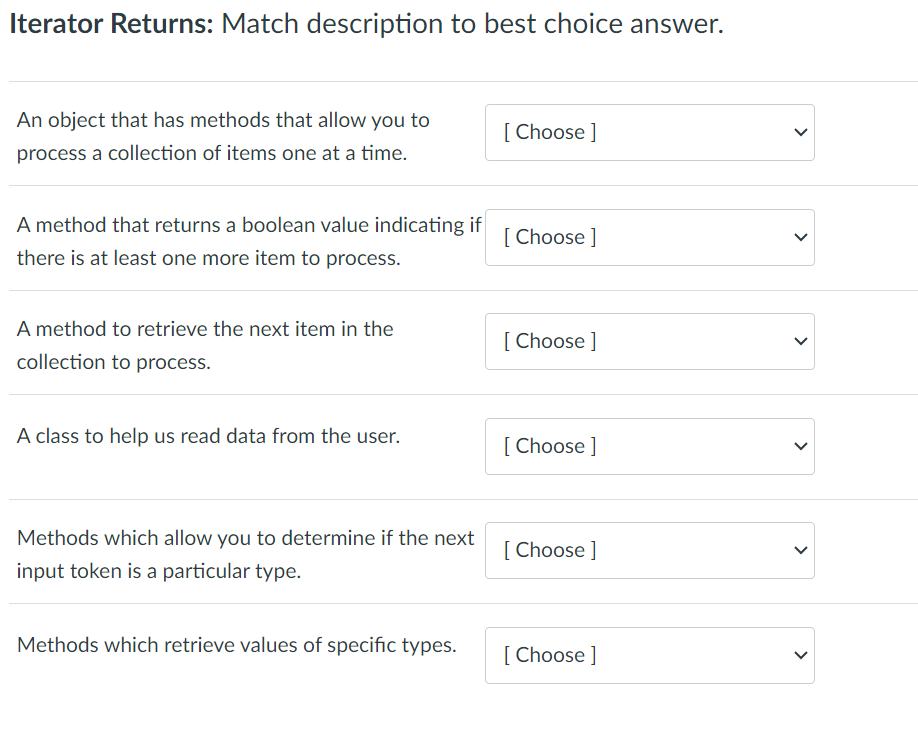The image size is (918, 736).
Task: Open the dropdown for retrieving the next item
Action: [649, 341]
